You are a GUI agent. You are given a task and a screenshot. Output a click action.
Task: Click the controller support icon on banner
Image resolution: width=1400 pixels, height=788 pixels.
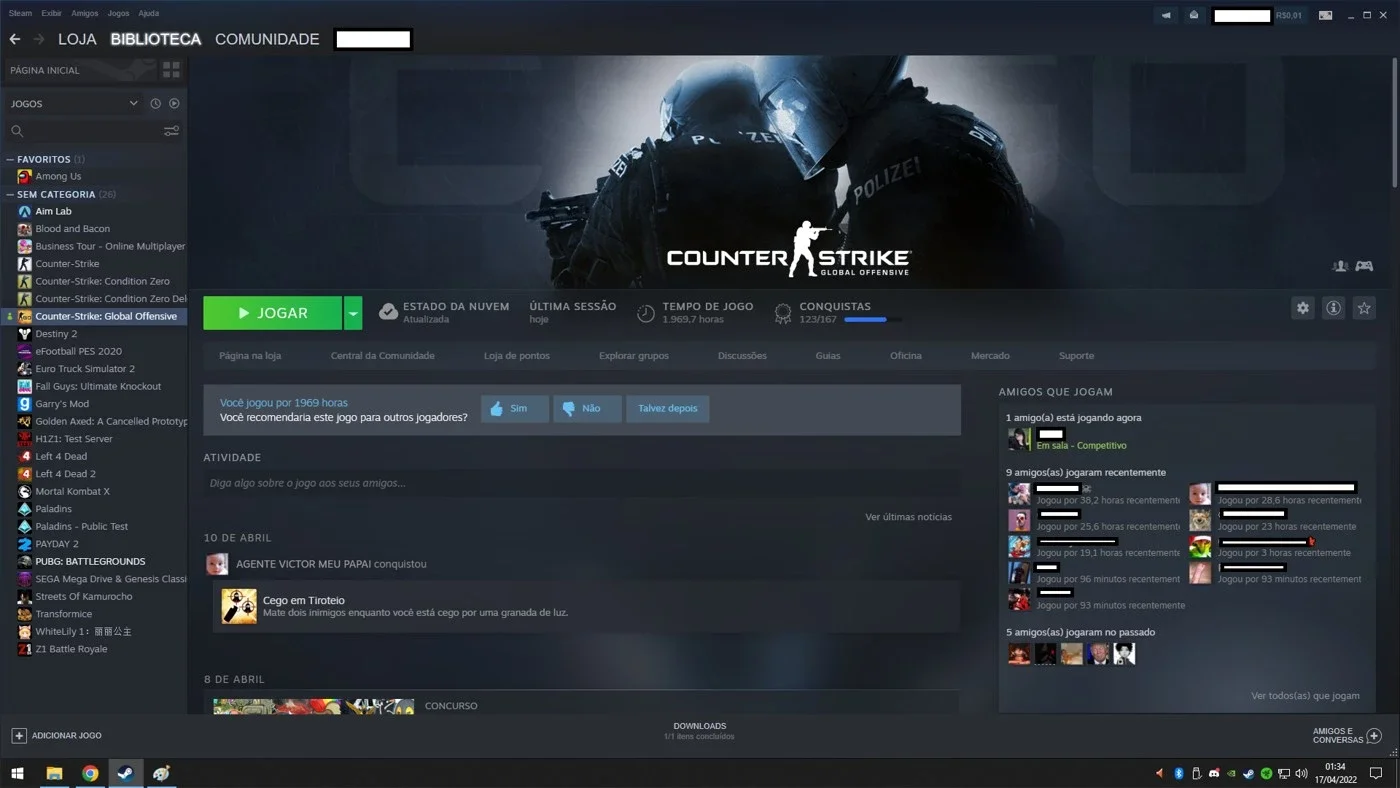pyautogui.click(x=1364, y=266)
